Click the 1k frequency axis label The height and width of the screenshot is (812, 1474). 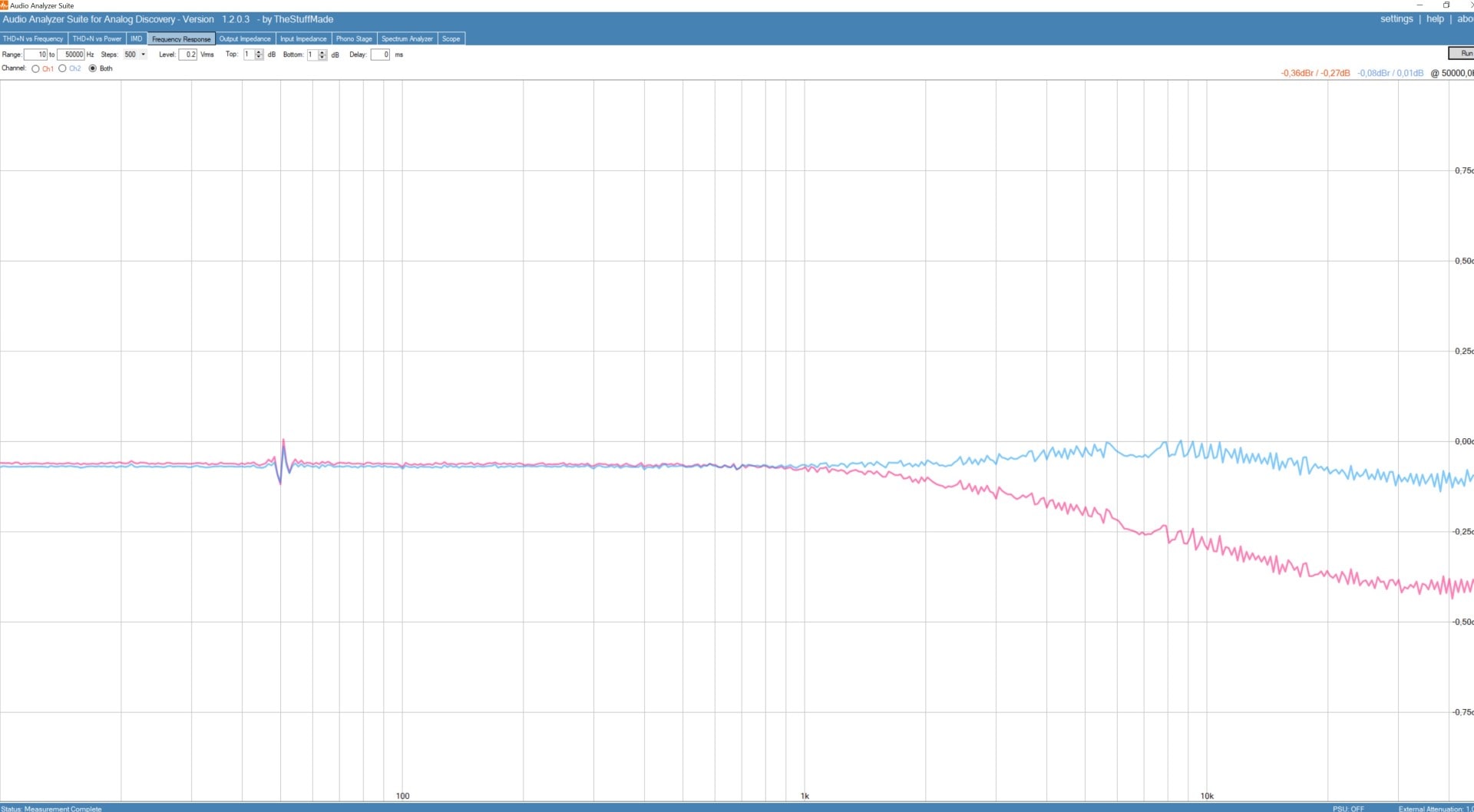tap(805, 796)
